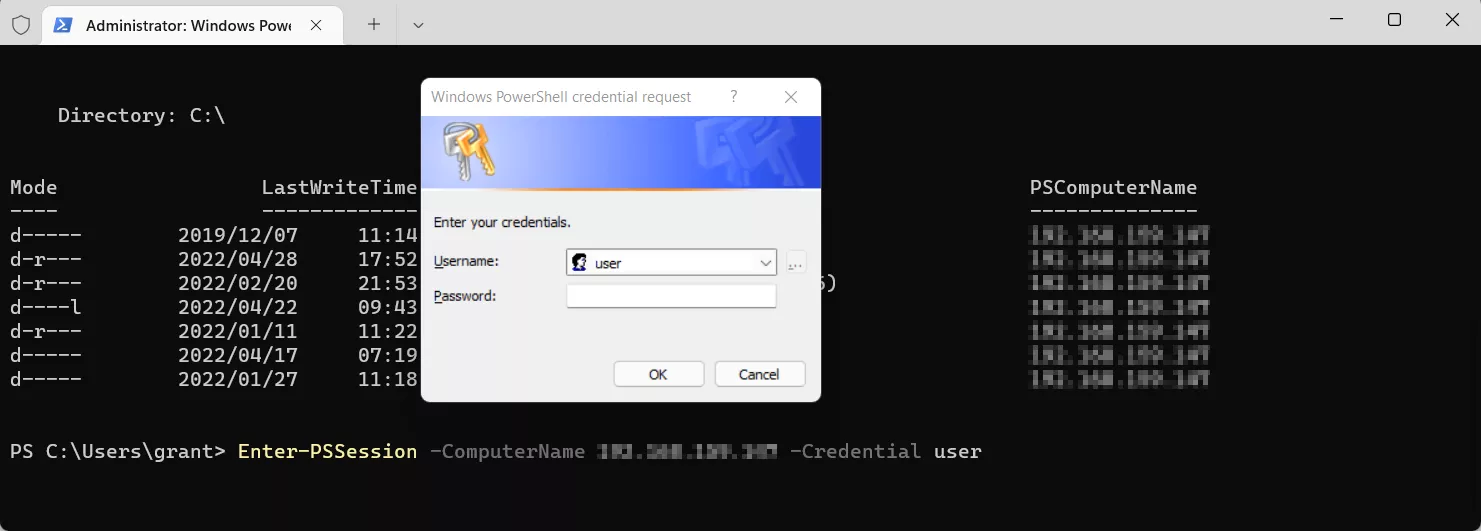Click the user avatar icon in Username field
This screenshot has height=531, width=1481.
click(579, 263)
